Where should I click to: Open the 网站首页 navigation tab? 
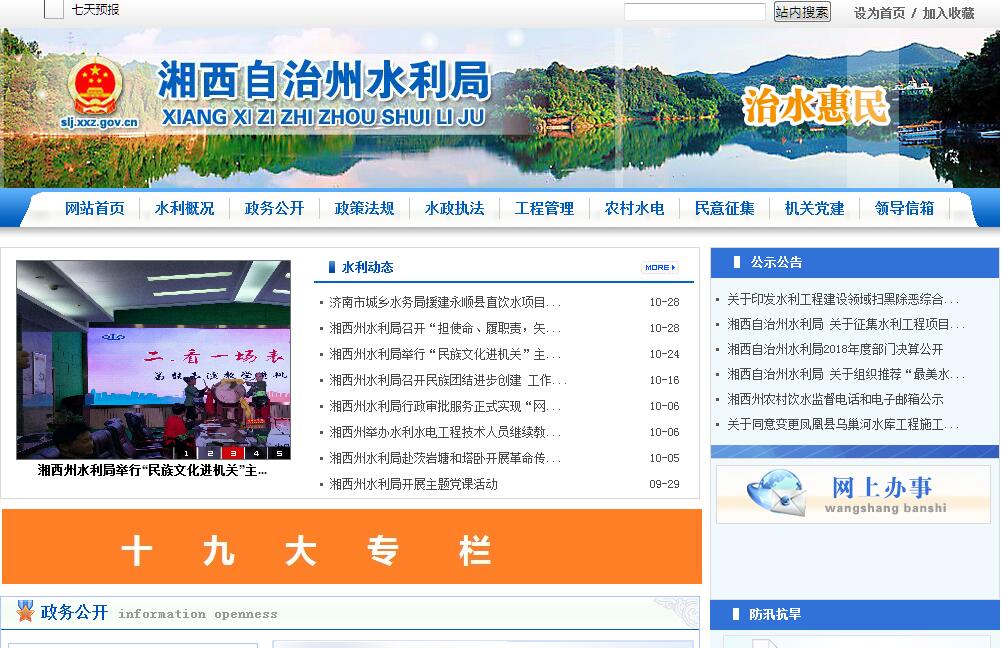coord(95,209)
